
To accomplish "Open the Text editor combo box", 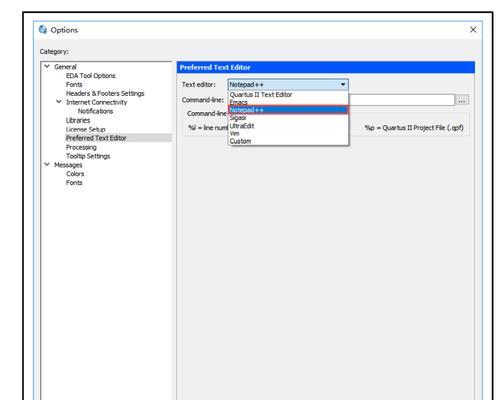I will [288, 85].
